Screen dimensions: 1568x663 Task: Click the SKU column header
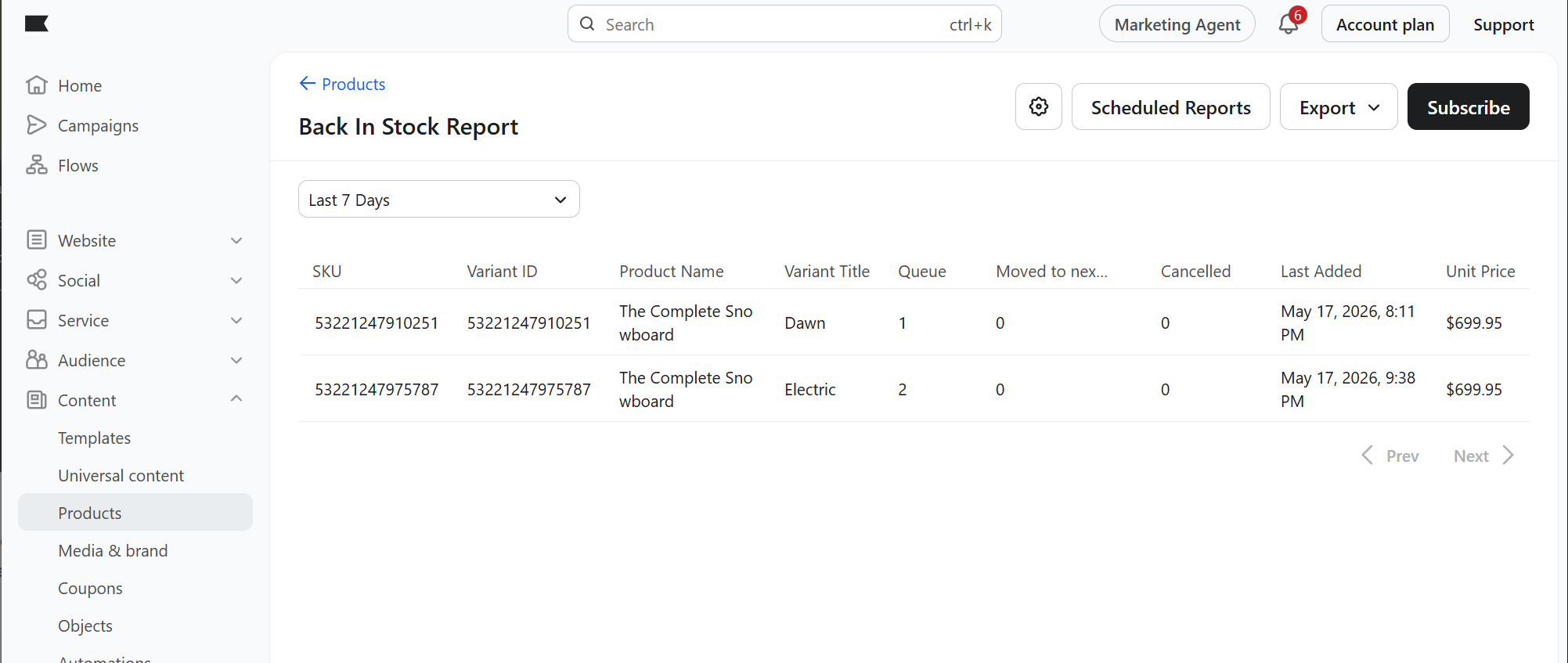point(326,271)
